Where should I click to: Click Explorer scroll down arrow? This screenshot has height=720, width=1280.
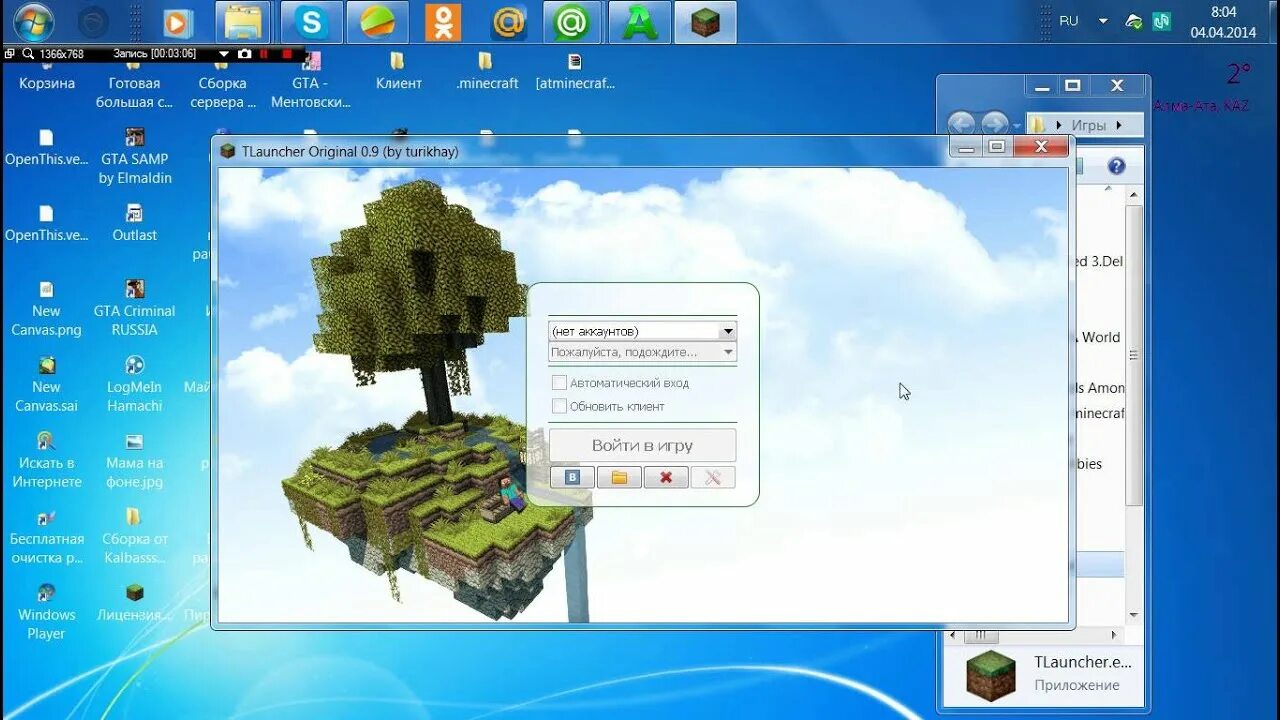[x=1134, y=615]
